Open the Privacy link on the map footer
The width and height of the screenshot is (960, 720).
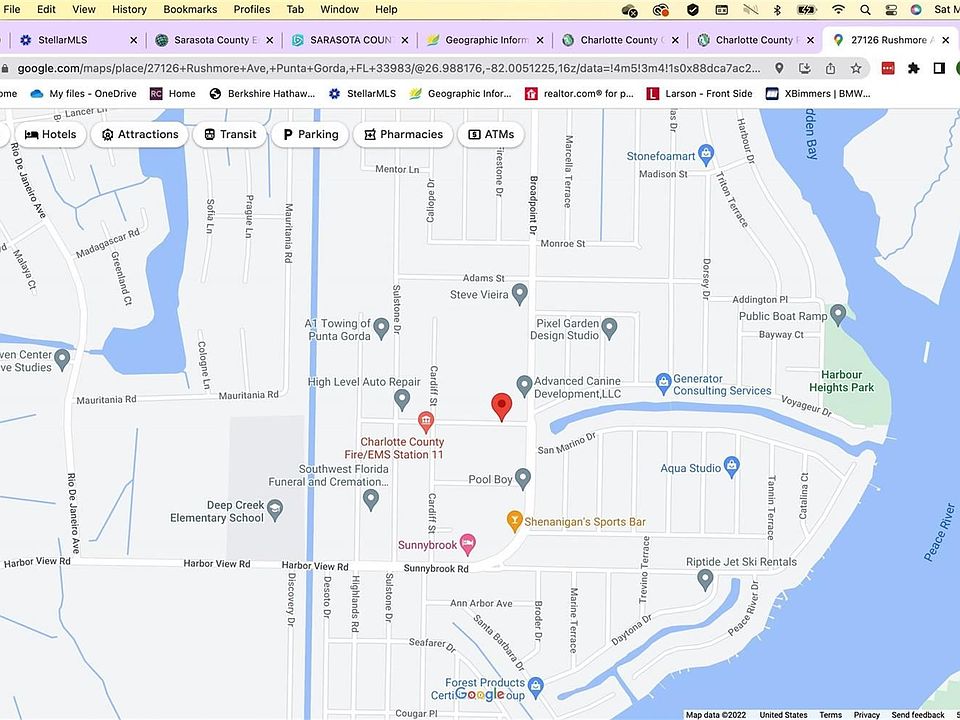pos(866,714)
